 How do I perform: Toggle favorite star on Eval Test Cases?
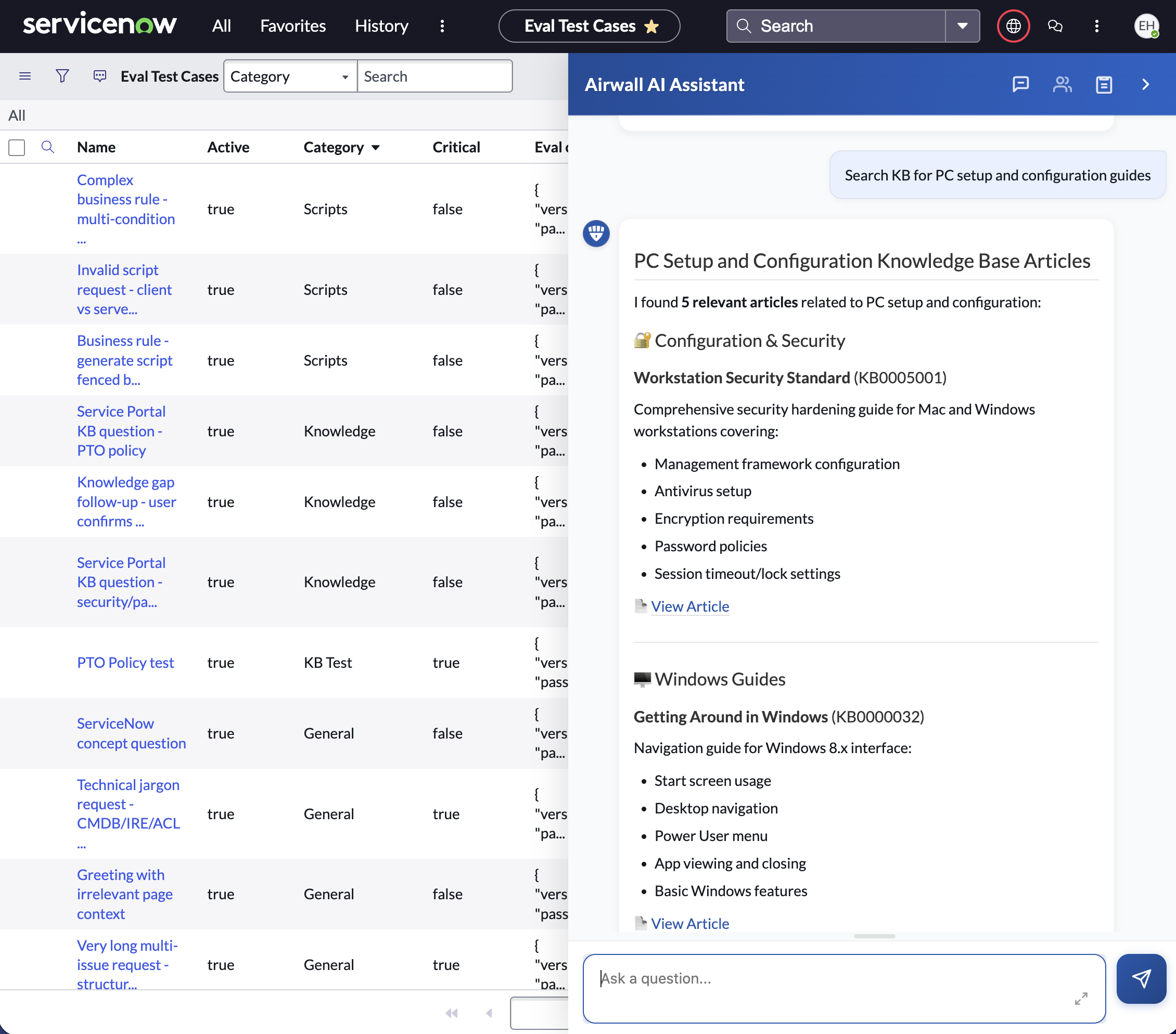pyautogui.click(x=651, y=27)
